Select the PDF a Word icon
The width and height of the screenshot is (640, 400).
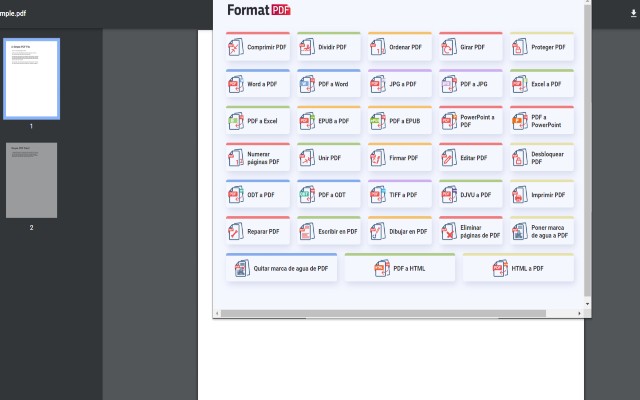pyautogui.click(x=307, y=84)
